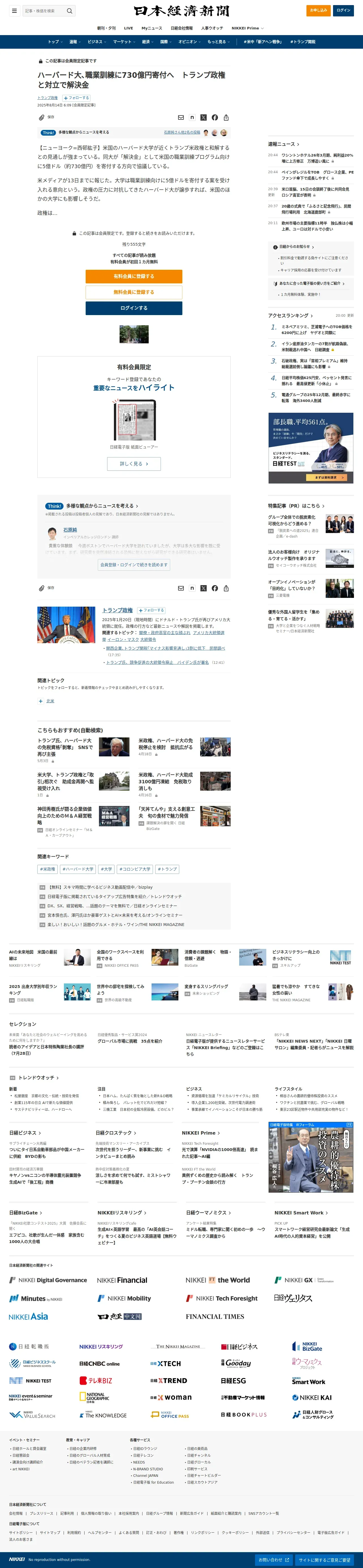Open the 日経会社情報 menu item

[x=182, y=28]
